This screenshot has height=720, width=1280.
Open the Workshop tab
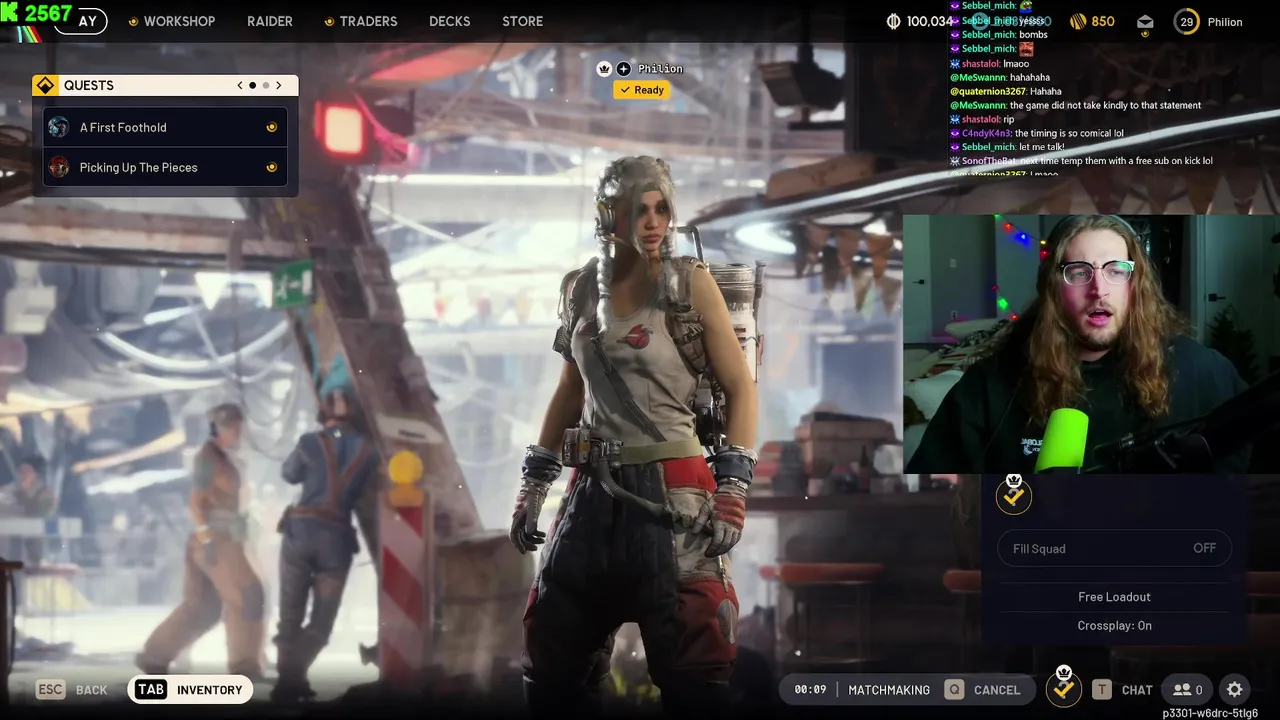coord(179,21)
